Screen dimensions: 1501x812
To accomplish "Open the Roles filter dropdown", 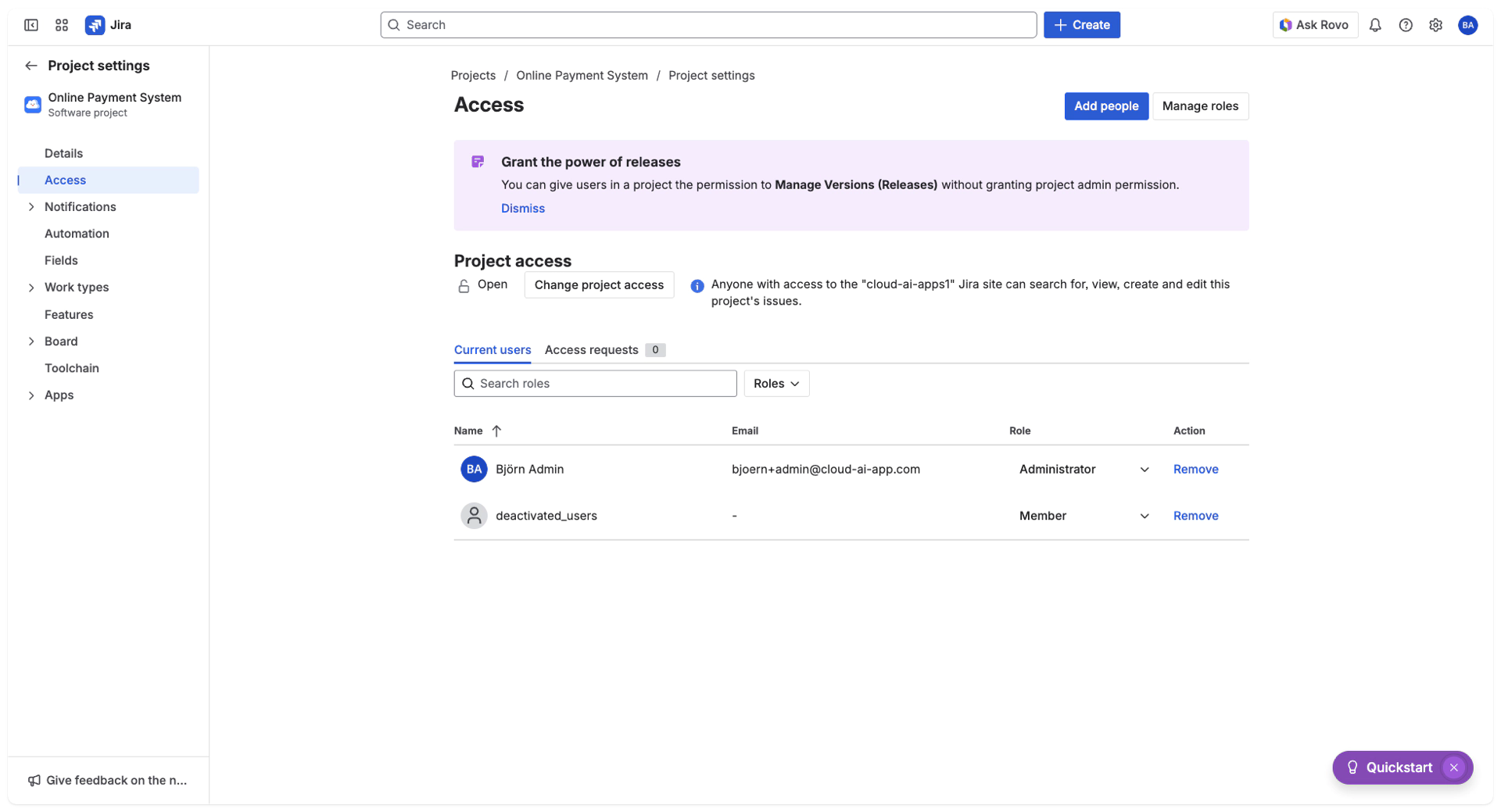I will point(776,383).
